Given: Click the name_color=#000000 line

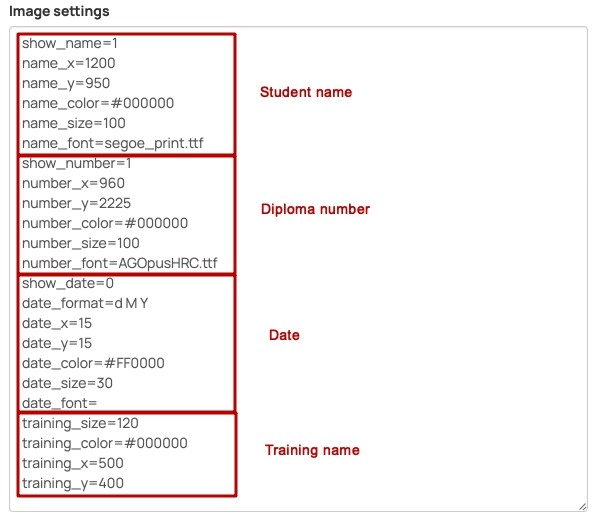Looking at the screenshot, I should [98, 103].
